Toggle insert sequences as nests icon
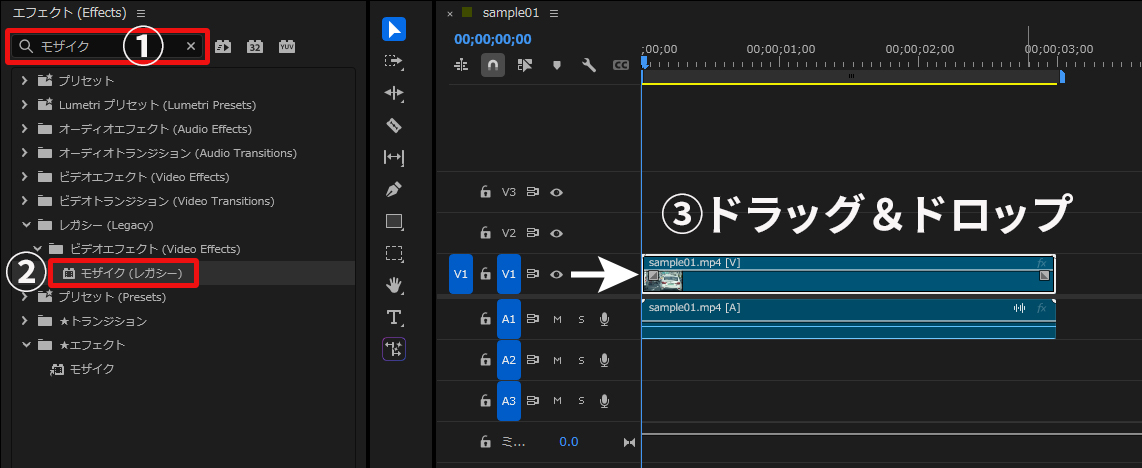This screenshot has width=1142, height=468. tap(461, 65)
